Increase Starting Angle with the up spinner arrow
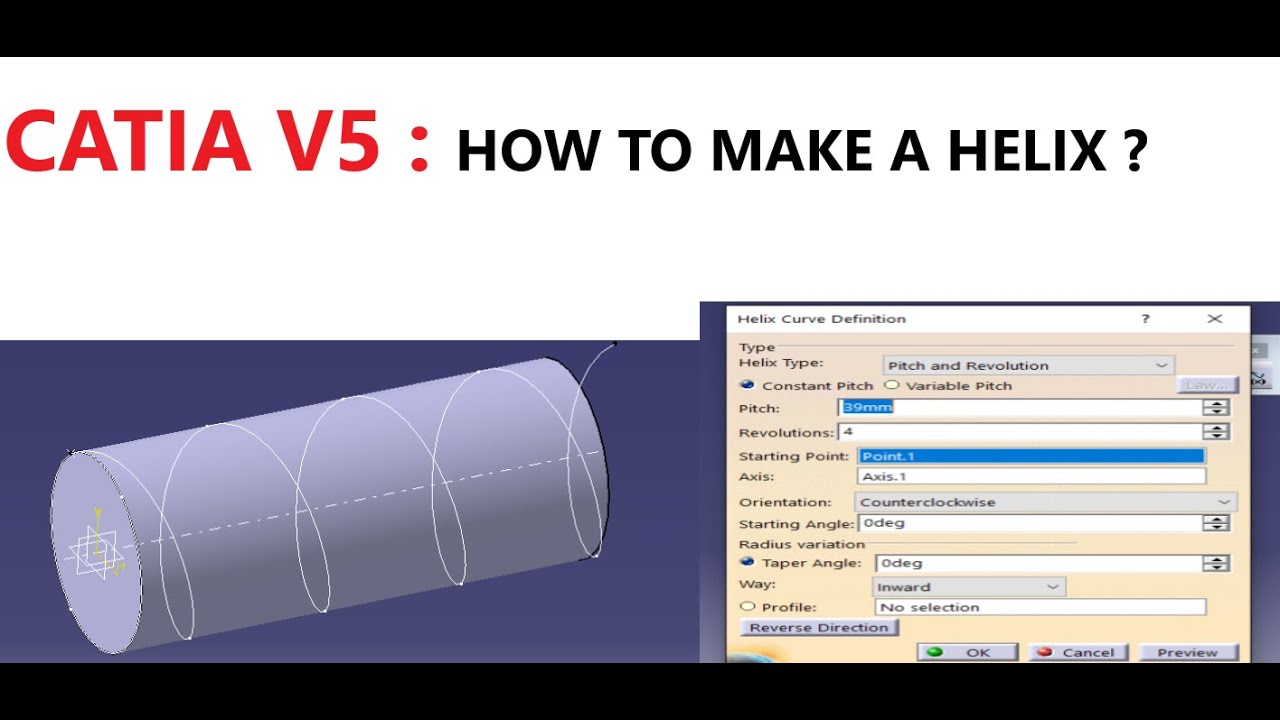 coord(1216,519)
